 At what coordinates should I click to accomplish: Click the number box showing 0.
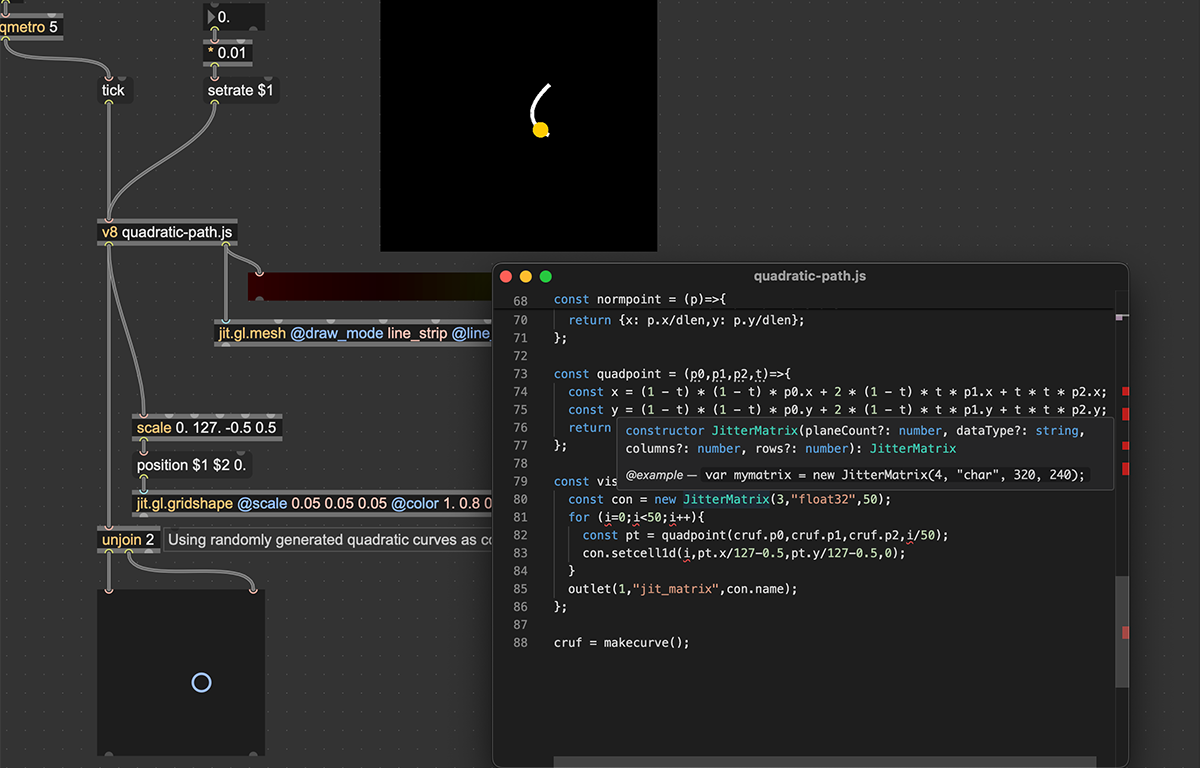click(x=234, y=17)
